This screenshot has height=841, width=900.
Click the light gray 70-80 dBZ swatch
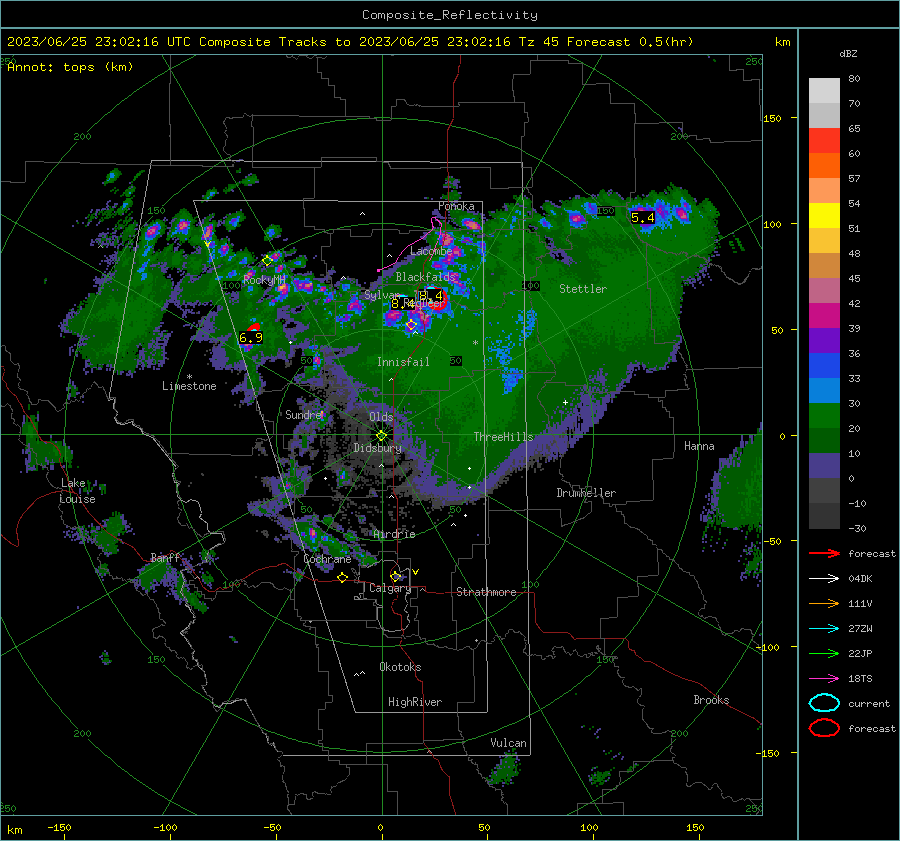[824, 90]
